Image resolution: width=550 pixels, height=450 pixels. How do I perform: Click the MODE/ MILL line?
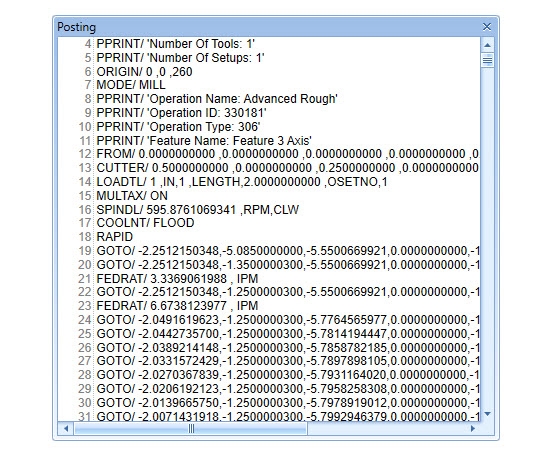(131, 85)
